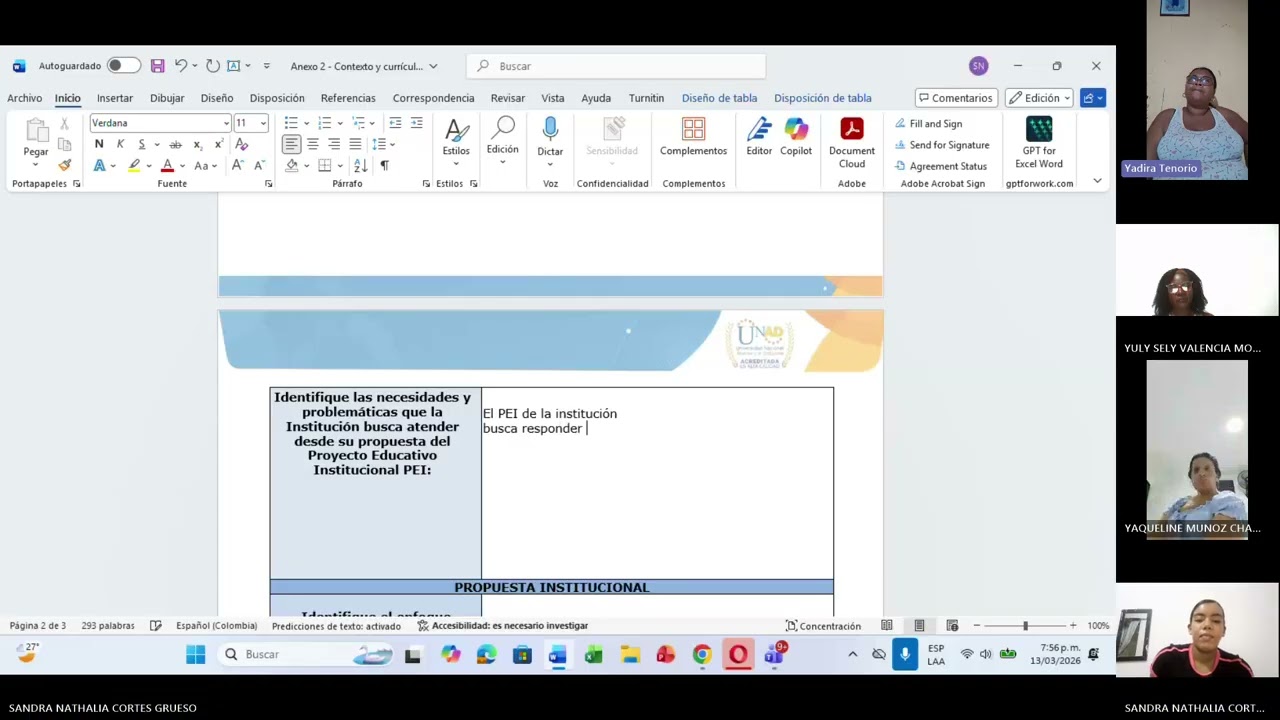Image resolution: width=1280 pixels, height=720 pixels.
Task: Expand the bullet list options arrow
Action: click(306, 123)
